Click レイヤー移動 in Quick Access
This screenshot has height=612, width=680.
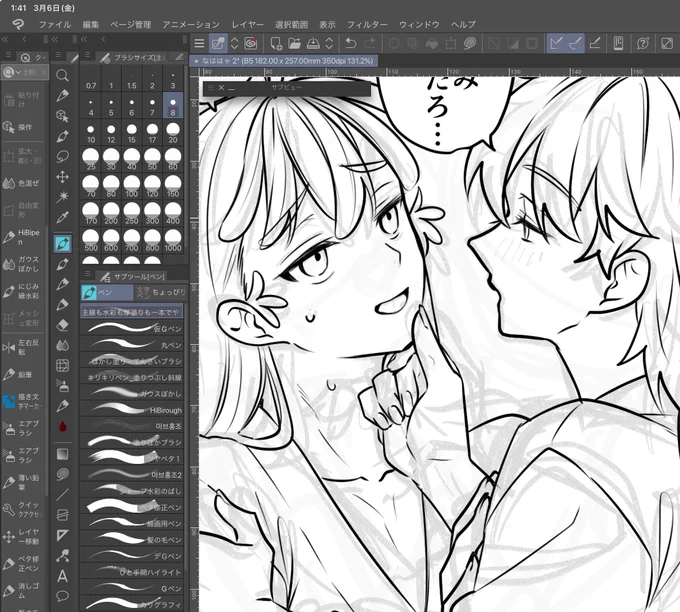pos(23,537)
